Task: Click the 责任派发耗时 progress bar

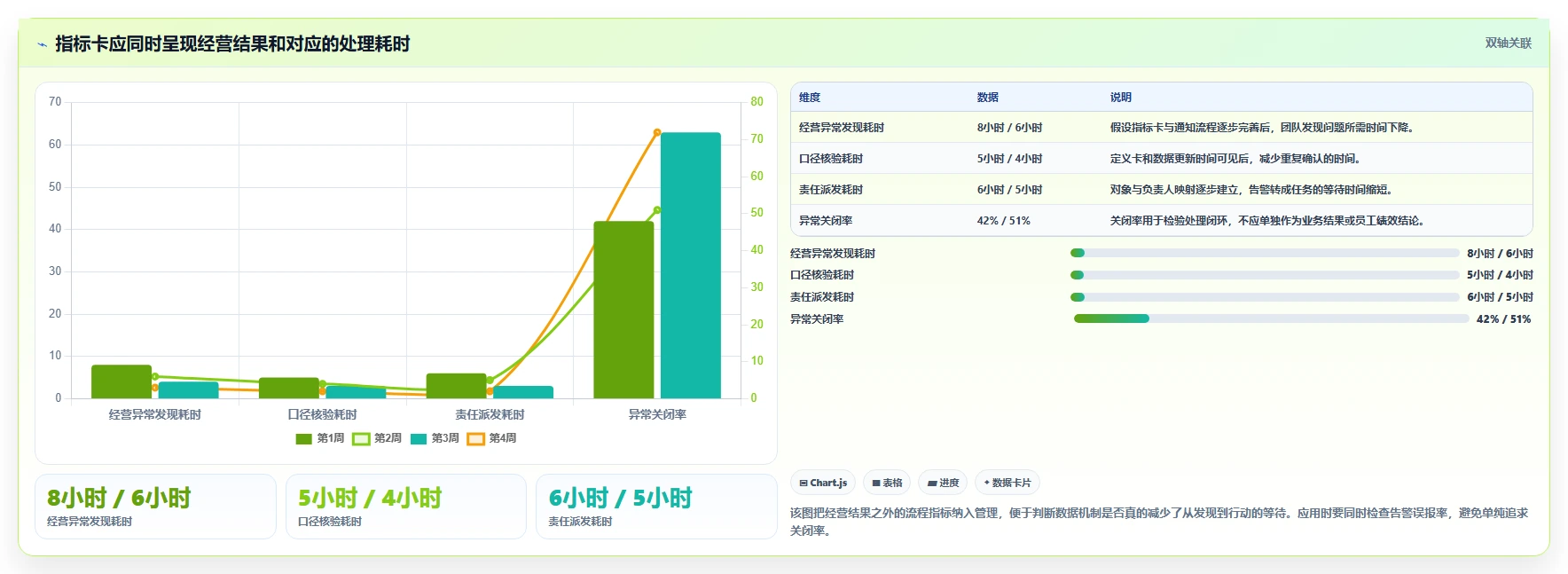Action: 1265,297
